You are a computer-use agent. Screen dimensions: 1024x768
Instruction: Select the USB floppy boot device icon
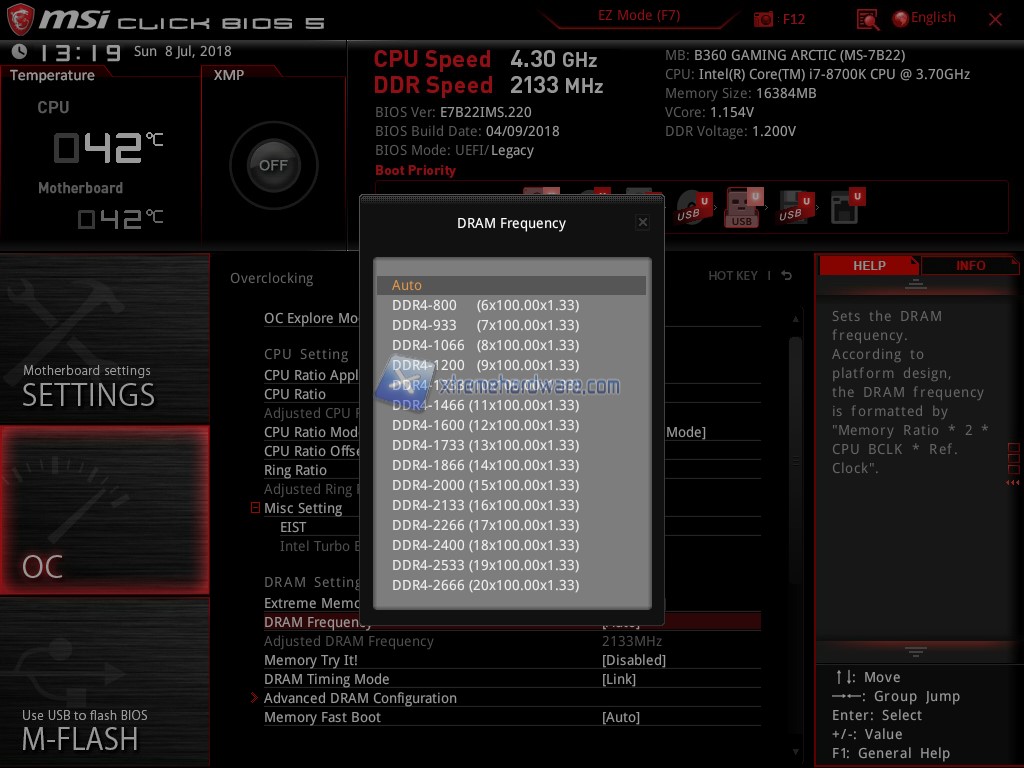(794, 208)
